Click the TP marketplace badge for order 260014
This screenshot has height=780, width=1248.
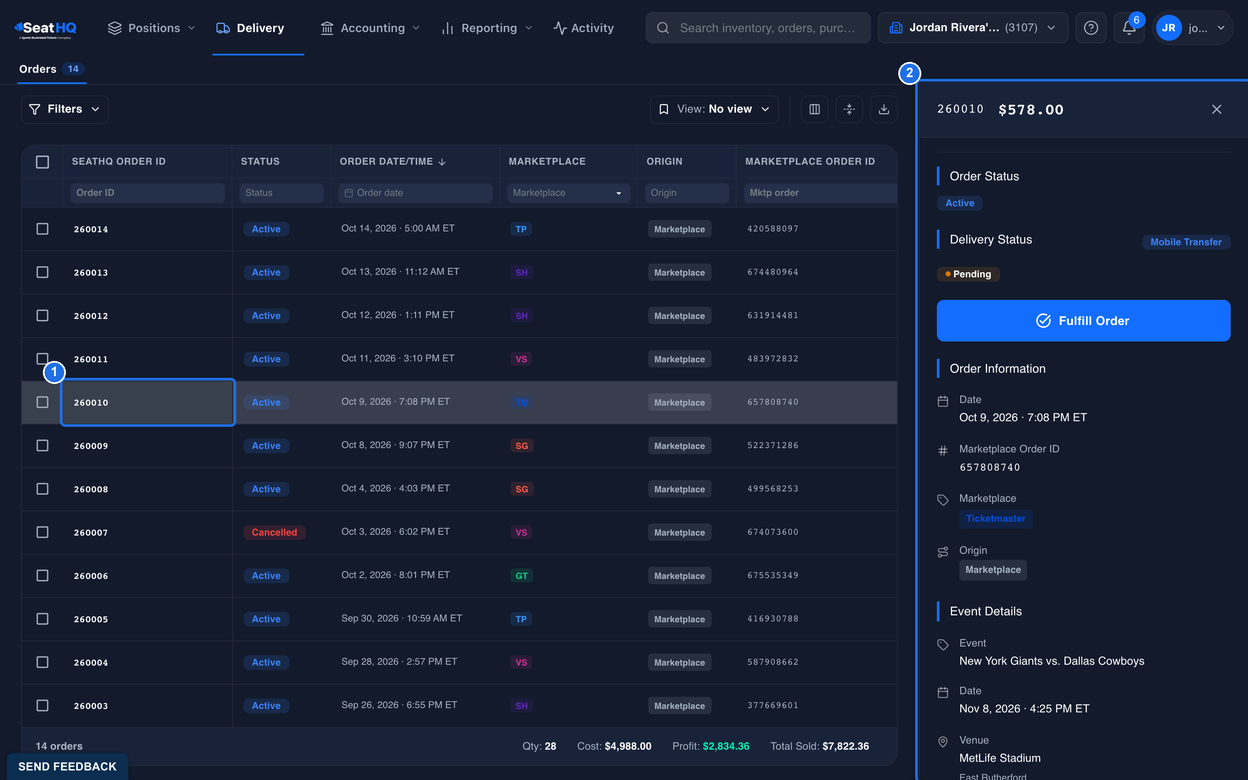tap(521, 229)
